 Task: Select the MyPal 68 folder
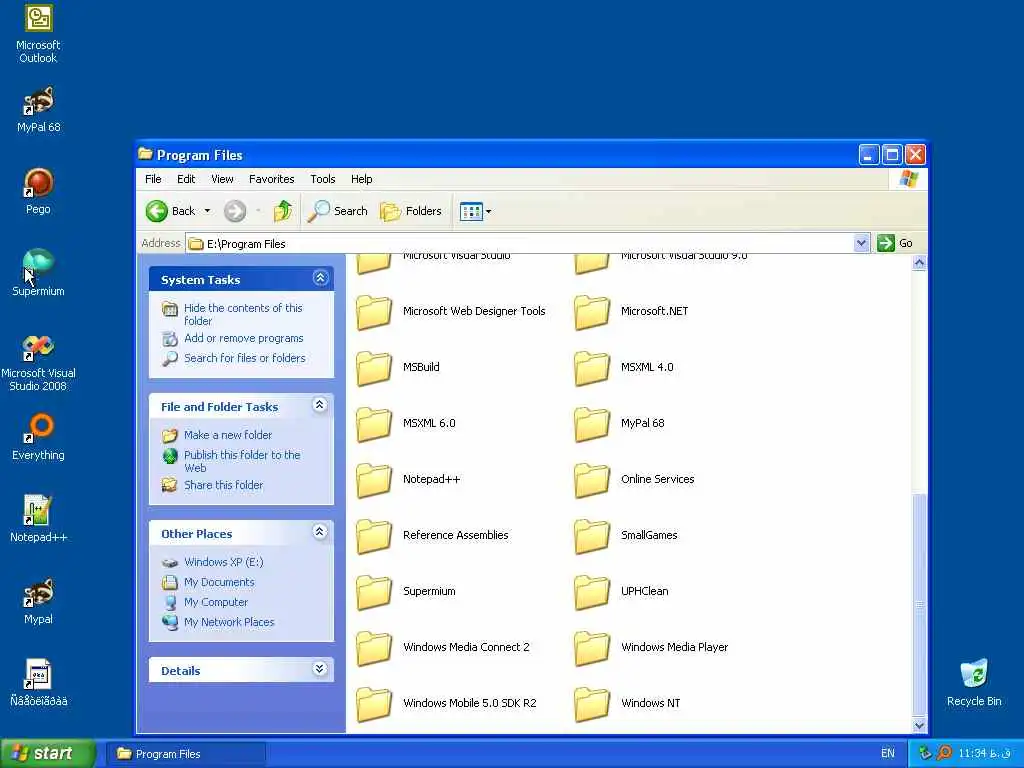click(x=619, y=424)
